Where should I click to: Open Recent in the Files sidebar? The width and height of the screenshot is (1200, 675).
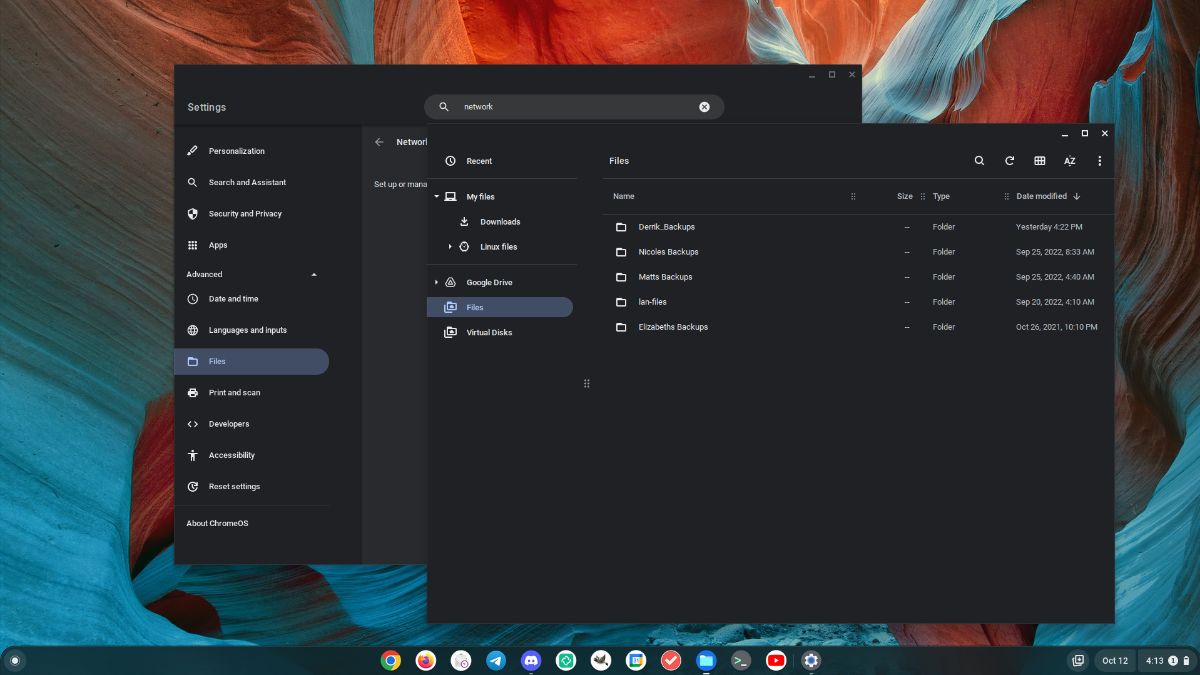479,160
